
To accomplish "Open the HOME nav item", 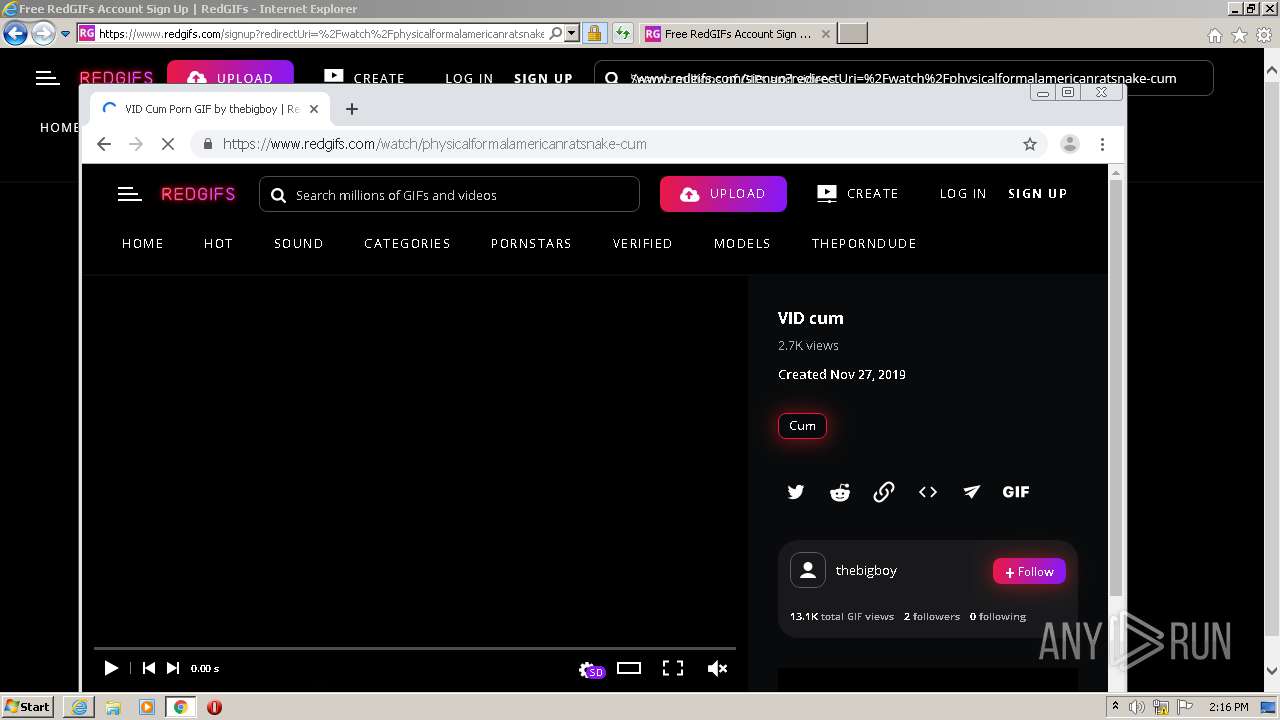I will 143,243.
